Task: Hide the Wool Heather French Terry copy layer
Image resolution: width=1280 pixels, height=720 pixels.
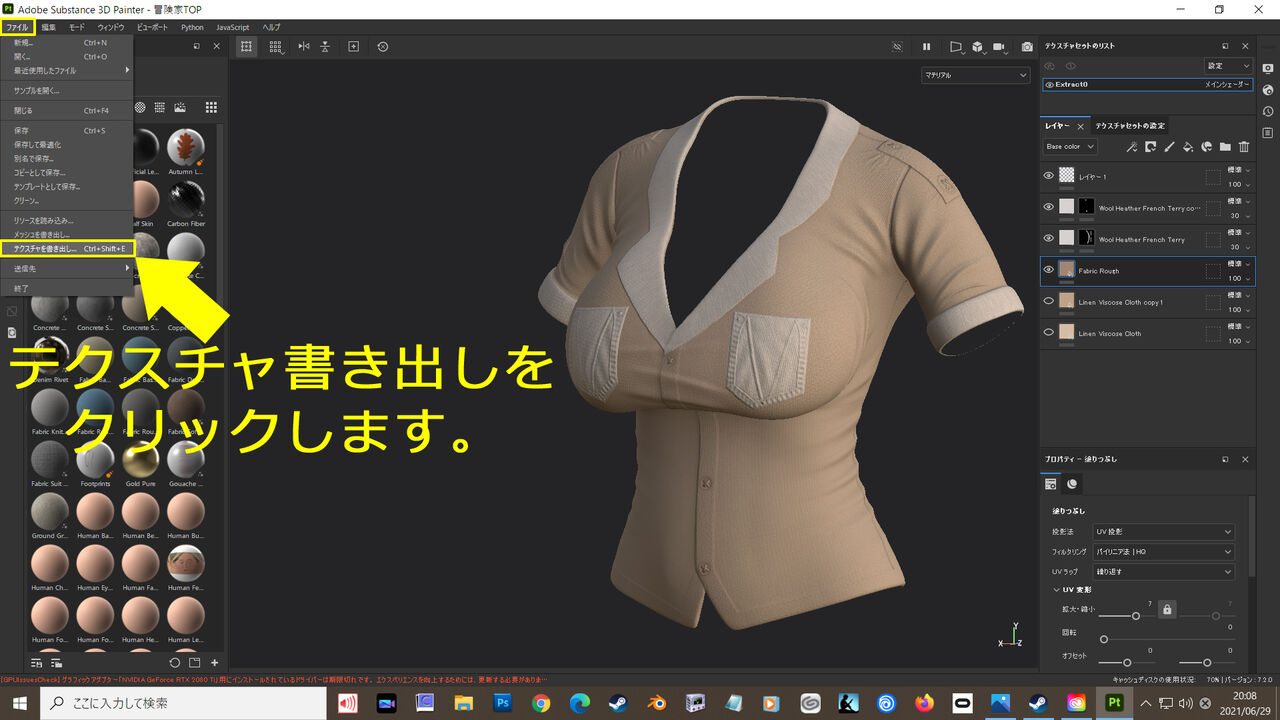Action: 1048,207
